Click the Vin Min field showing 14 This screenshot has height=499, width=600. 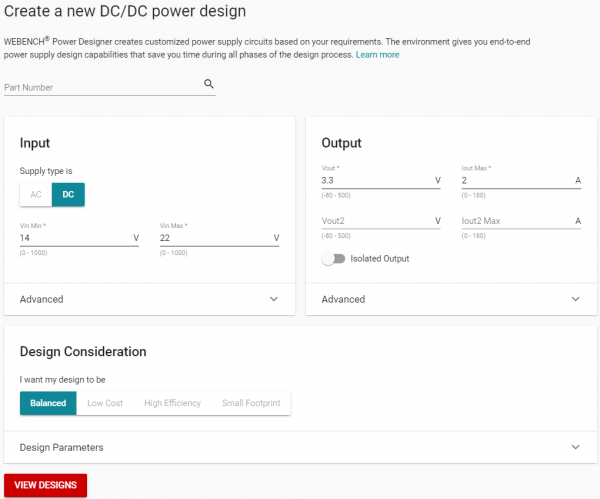click(75, 239)
